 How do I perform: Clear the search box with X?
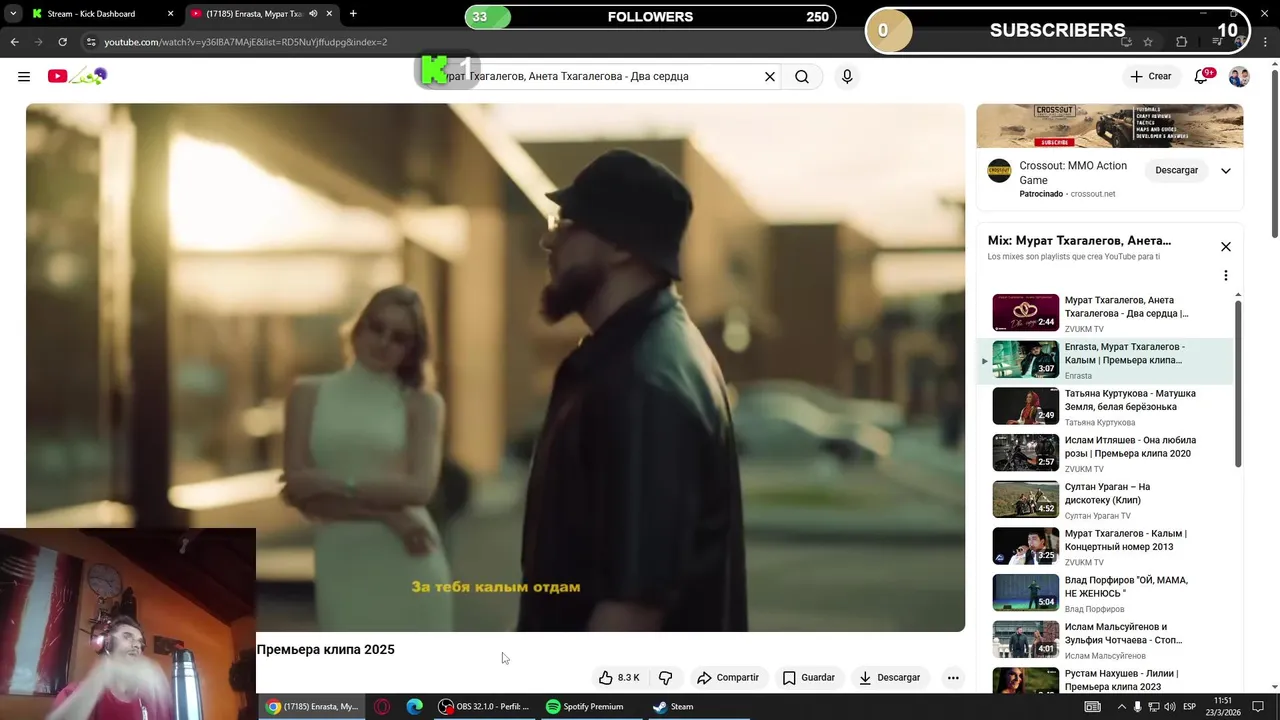pyautogui.click(x=770, y=76)
